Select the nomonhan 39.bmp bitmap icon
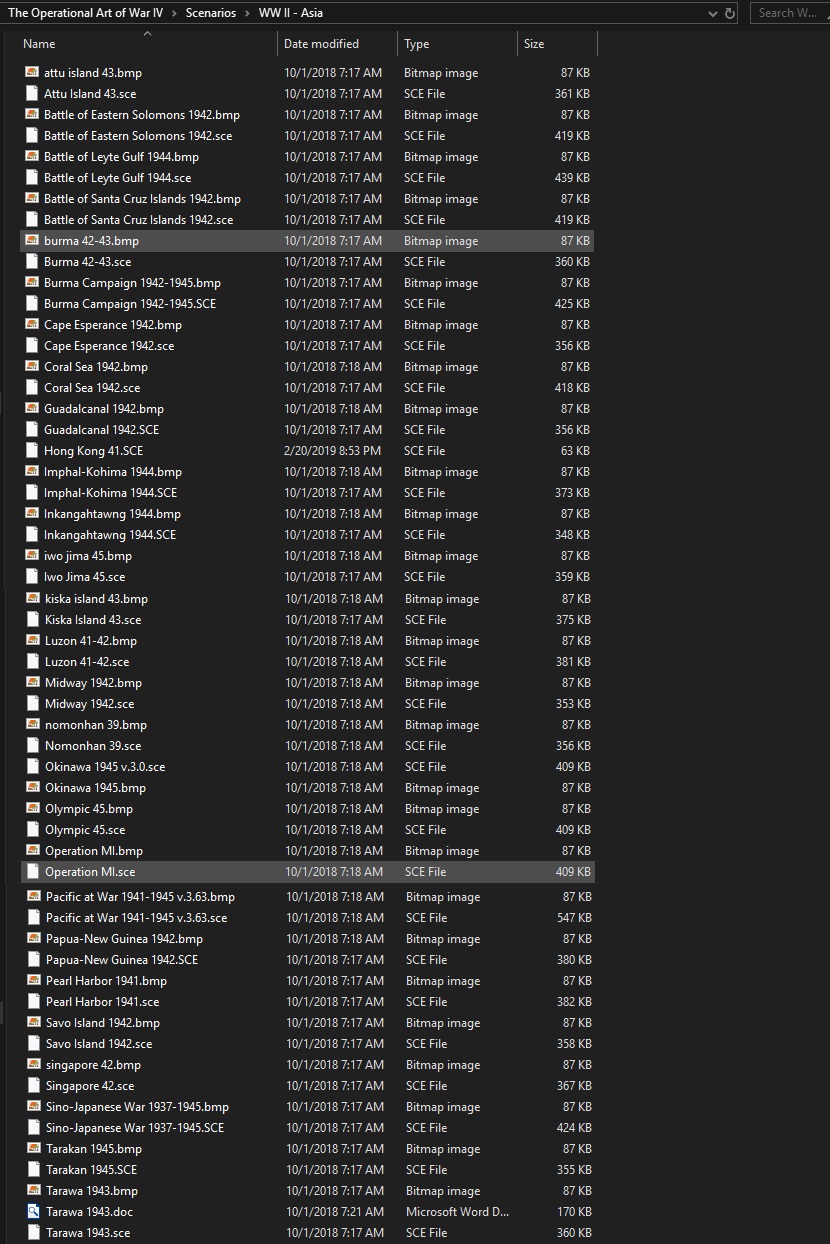The height and width of the screenshot is (1244, 830). (x=33, y=725)
